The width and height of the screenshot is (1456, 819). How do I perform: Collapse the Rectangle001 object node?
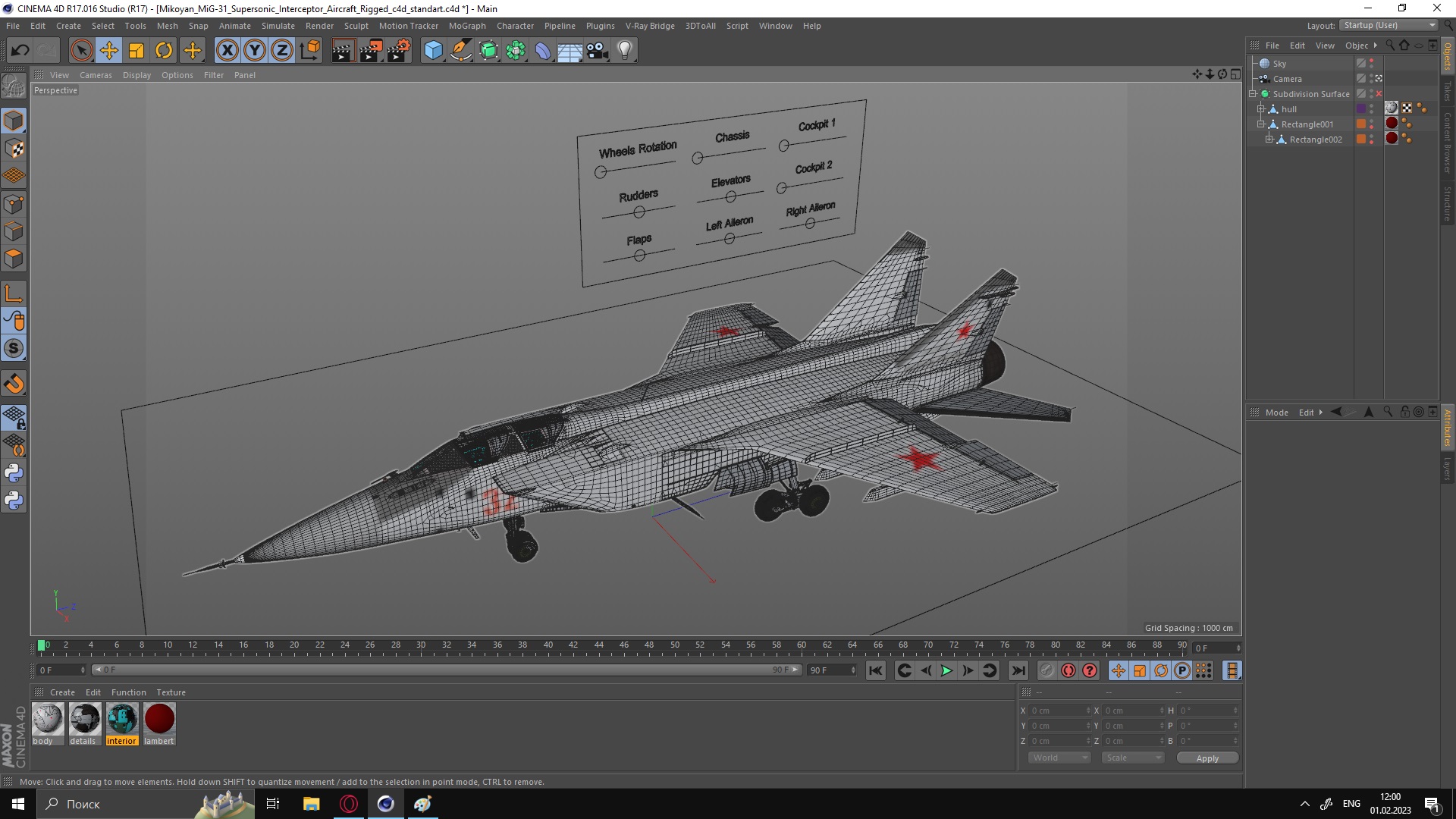point(1261,124)
